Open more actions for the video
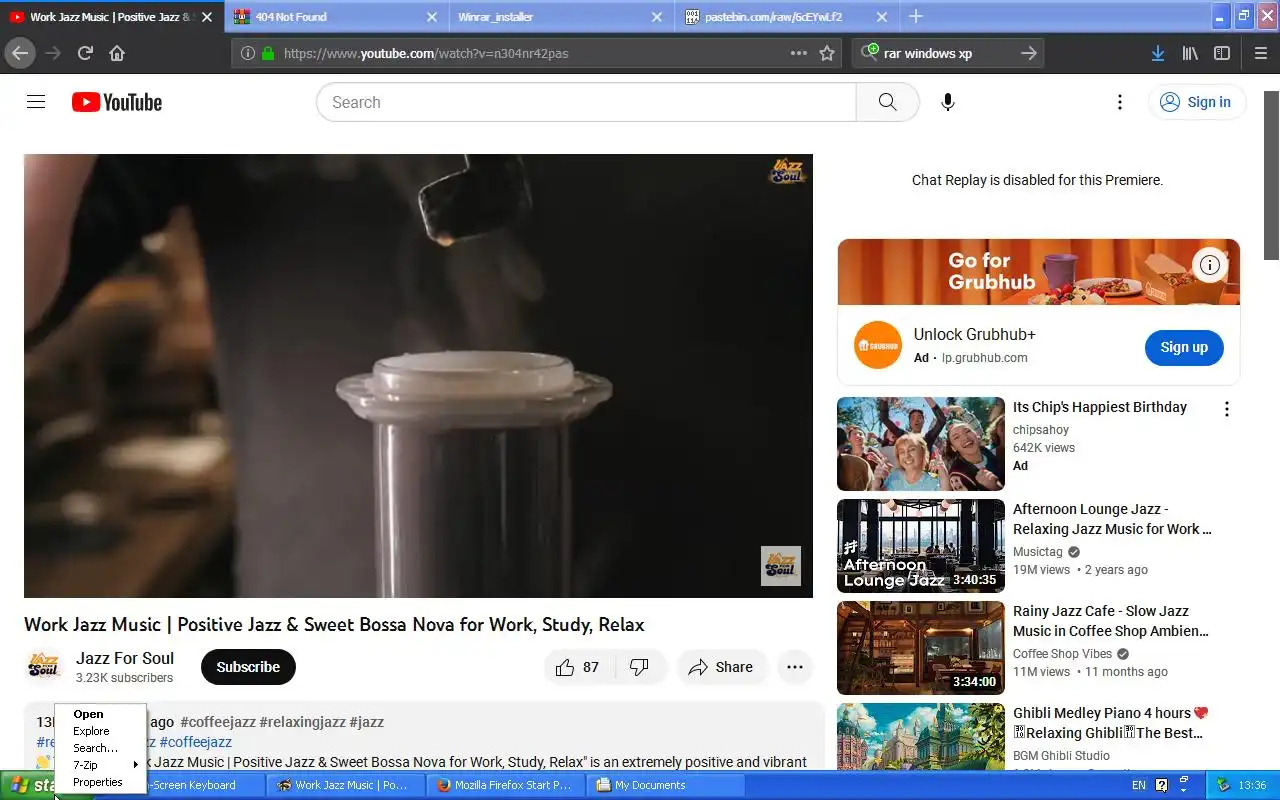This screenshot has height=800, width=1280. (795, 667)
